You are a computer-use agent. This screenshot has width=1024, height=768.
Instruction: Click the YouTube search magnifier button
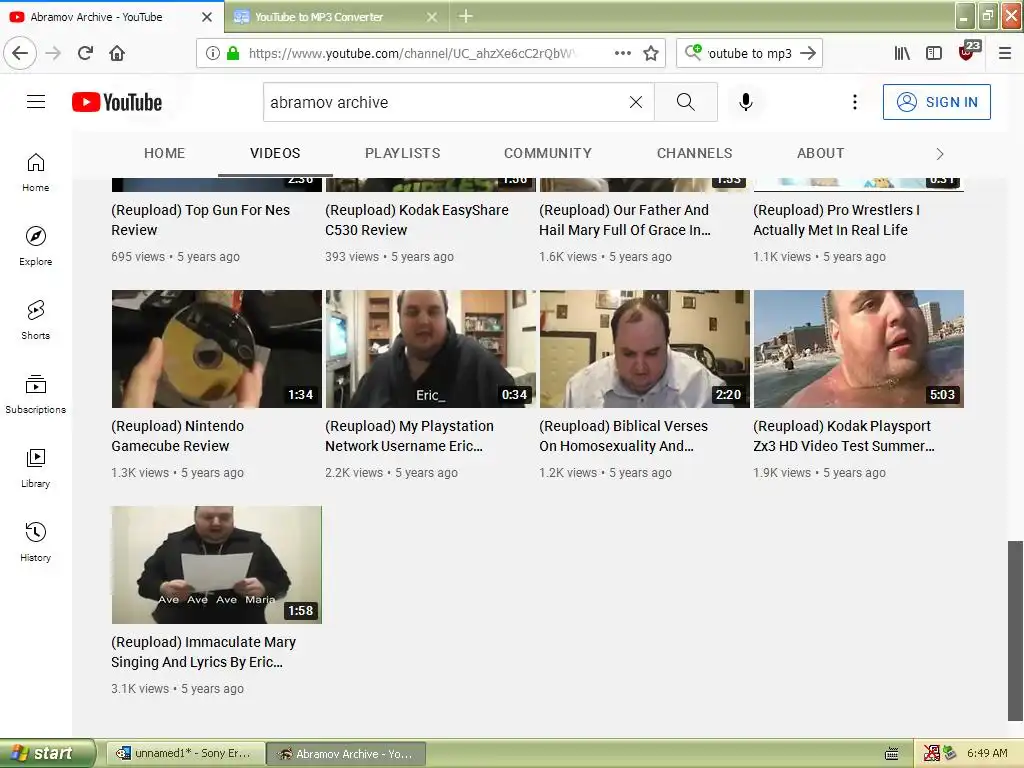coord(686,102)
